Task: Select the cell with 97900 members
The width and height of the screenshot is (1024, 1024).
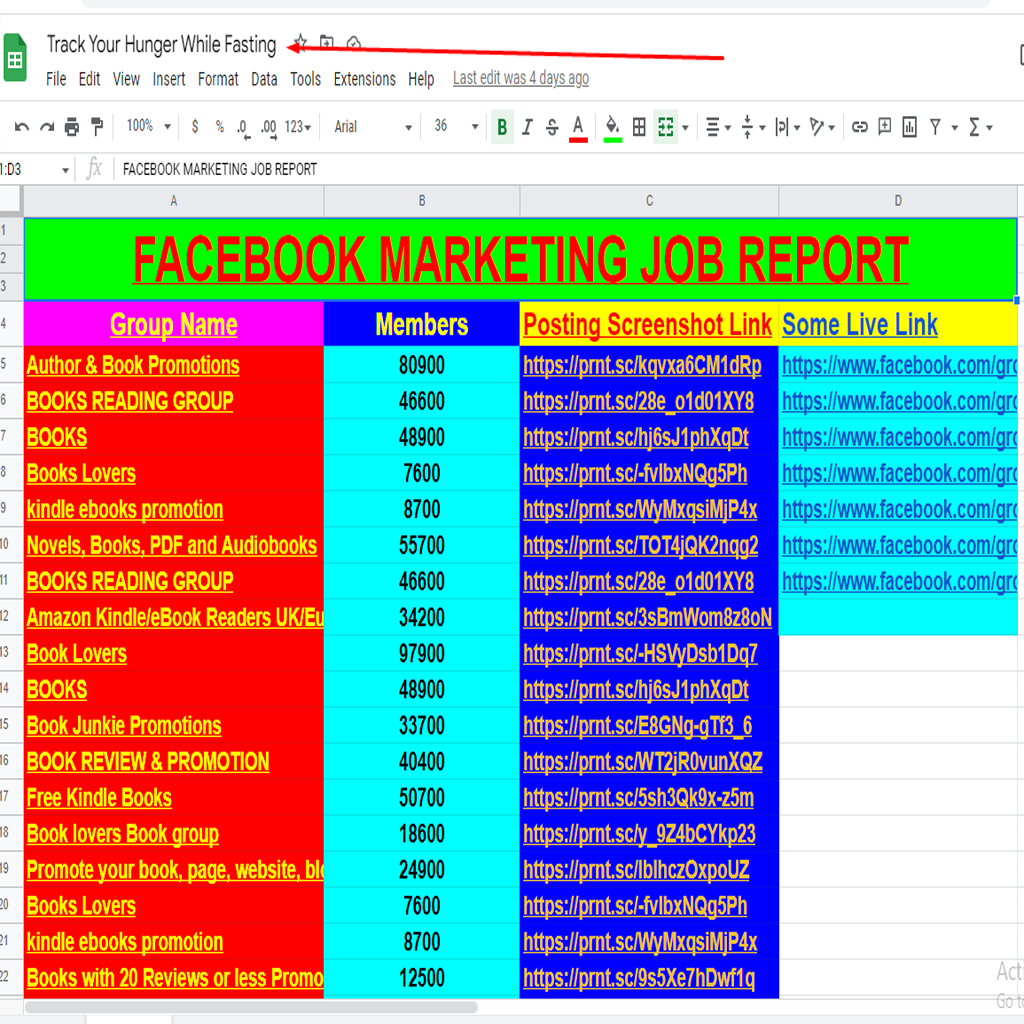Action: click(422, 654)
